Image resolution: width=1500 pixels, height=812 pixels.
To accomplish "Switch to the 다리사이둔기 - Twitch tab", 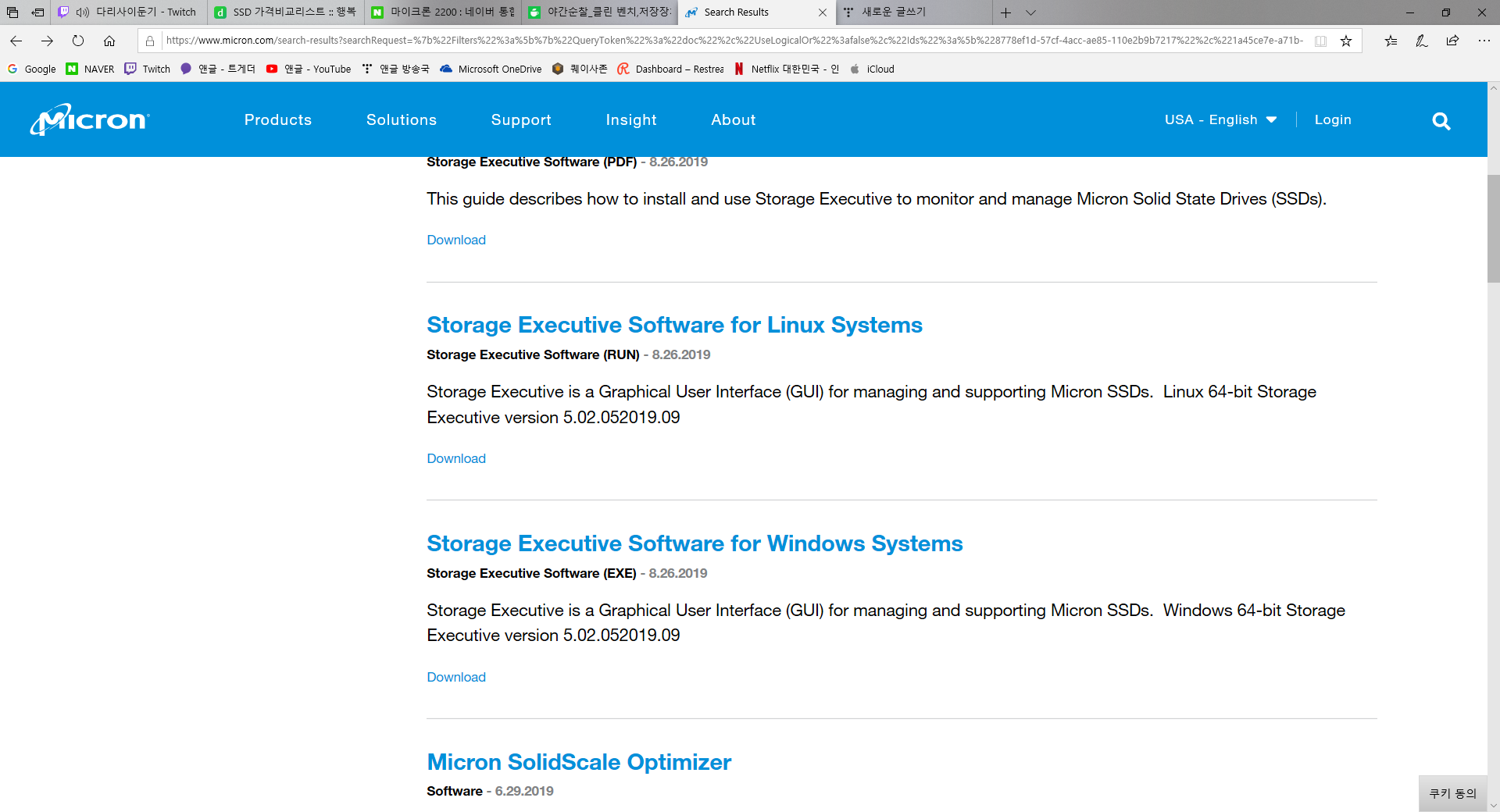I will [129, 12].
